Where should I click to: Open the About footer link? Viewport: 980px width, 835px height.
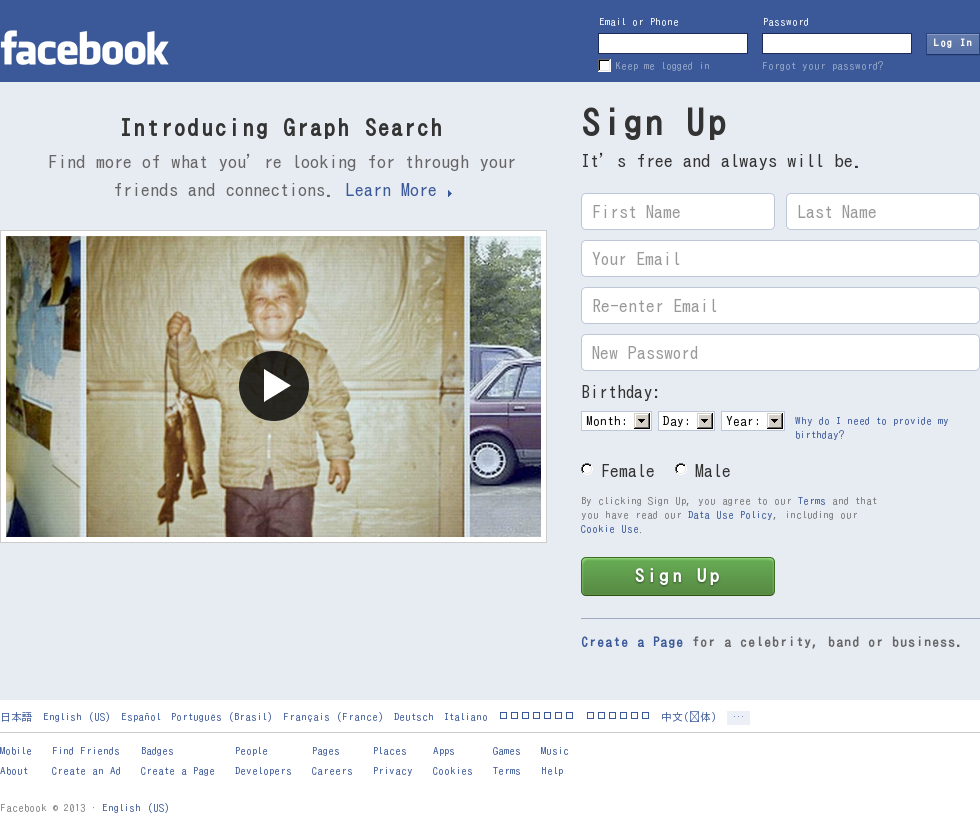(14, 771)
